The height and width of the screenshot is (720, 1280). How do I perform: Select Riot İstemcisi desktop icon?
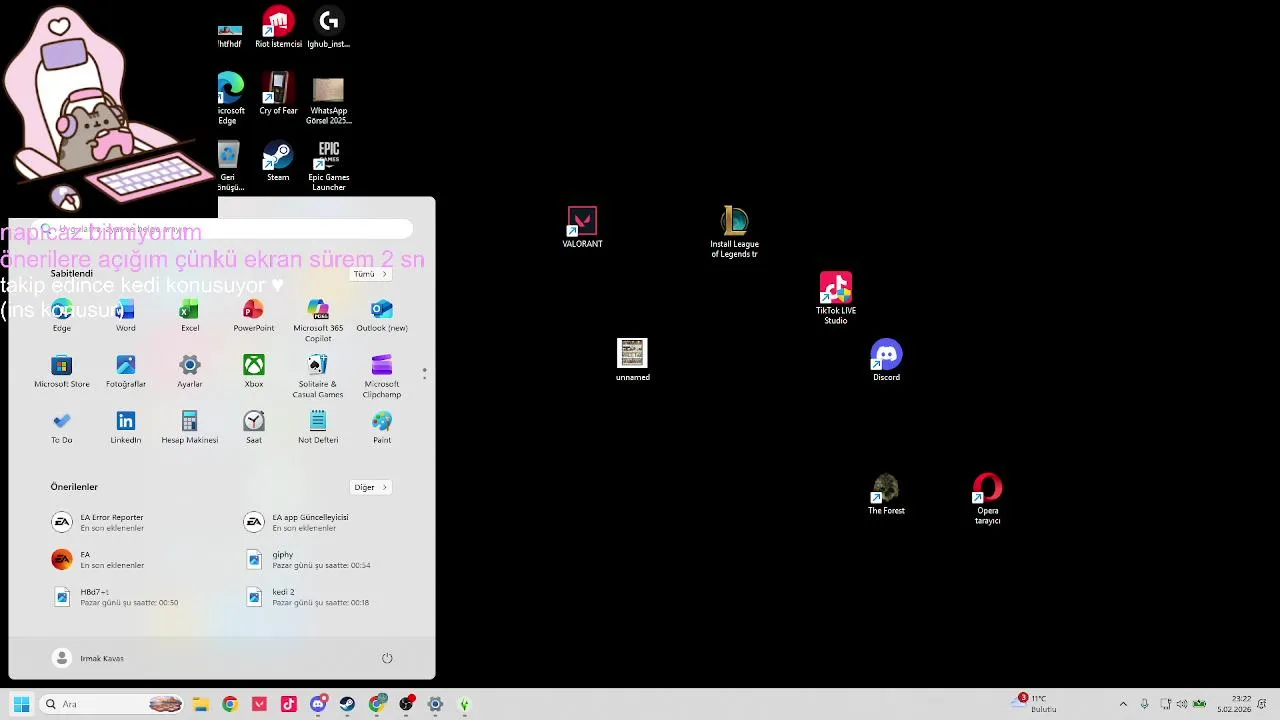[278, 27]
